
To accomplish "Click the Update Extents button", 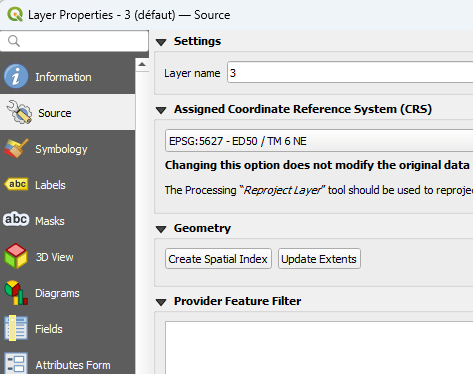I will 319,259.
